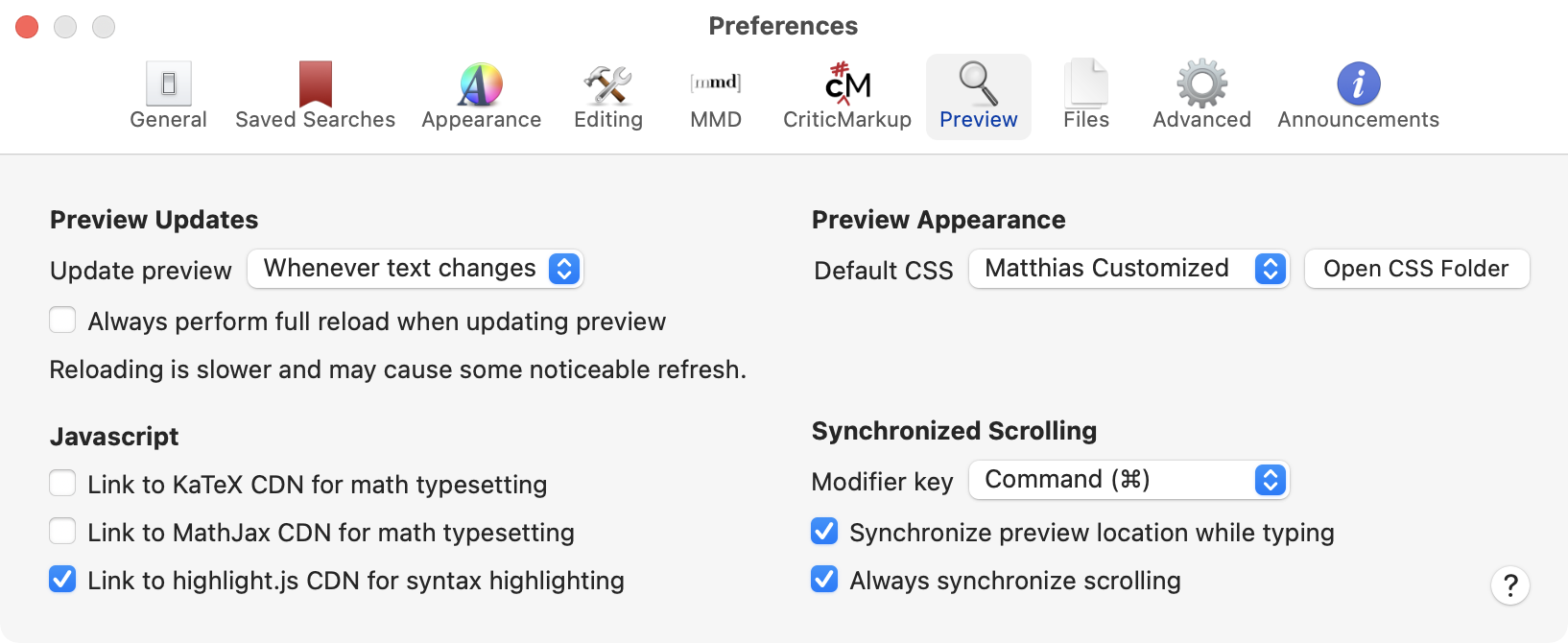Disable highlight.js CDN syntax highlighting checkbox

(62, 580)
